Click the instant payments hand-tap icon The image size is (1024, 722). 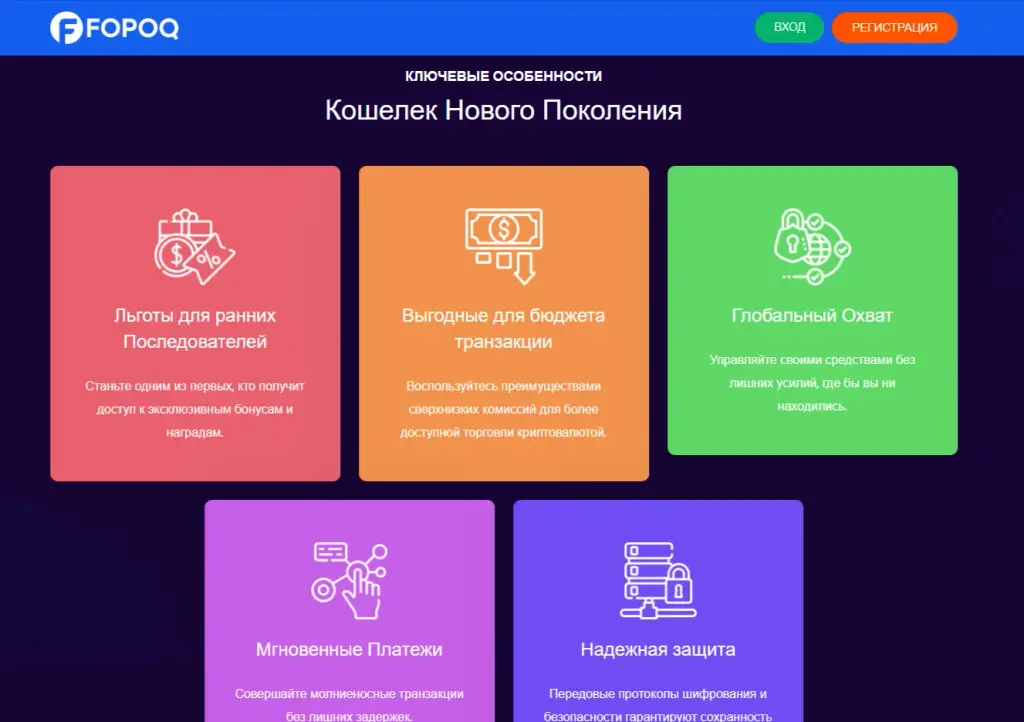click(x=349, y=581)
